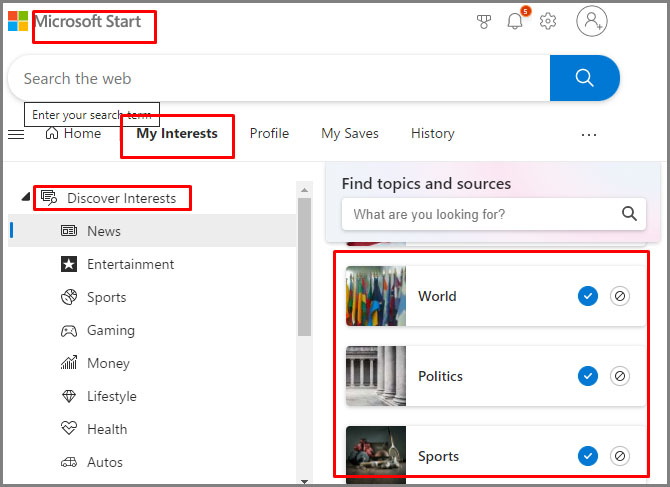
Task: Click the sidebar scrollbar down arrow
Action: click(304, 481)
